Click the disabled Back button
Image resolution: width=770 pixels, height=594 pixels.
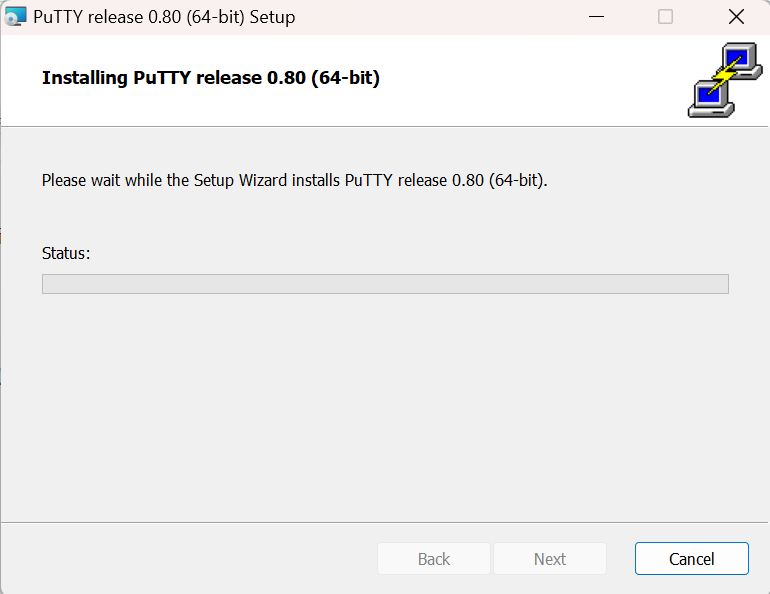point(434,559)
